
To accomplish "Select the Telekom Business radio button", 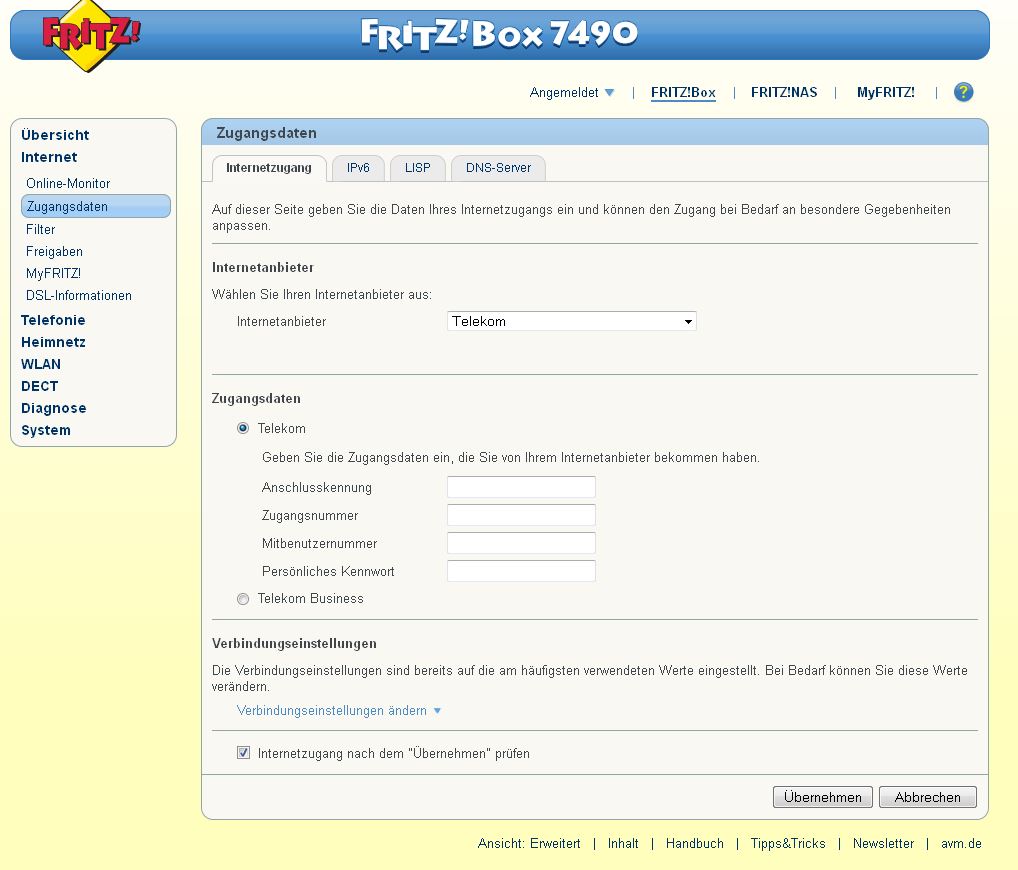I will click(243, 599).
